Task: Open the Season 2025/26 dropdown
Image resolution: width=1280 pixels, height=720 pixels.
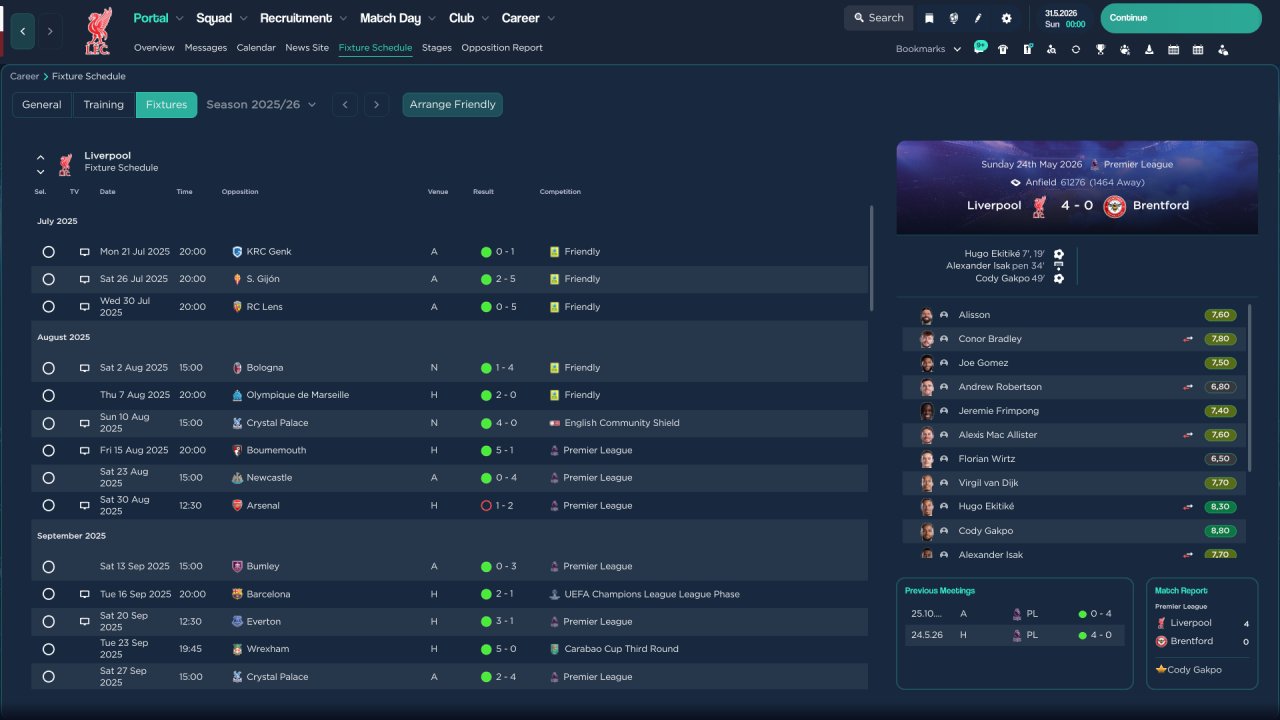Action: [x=261, y=104]
